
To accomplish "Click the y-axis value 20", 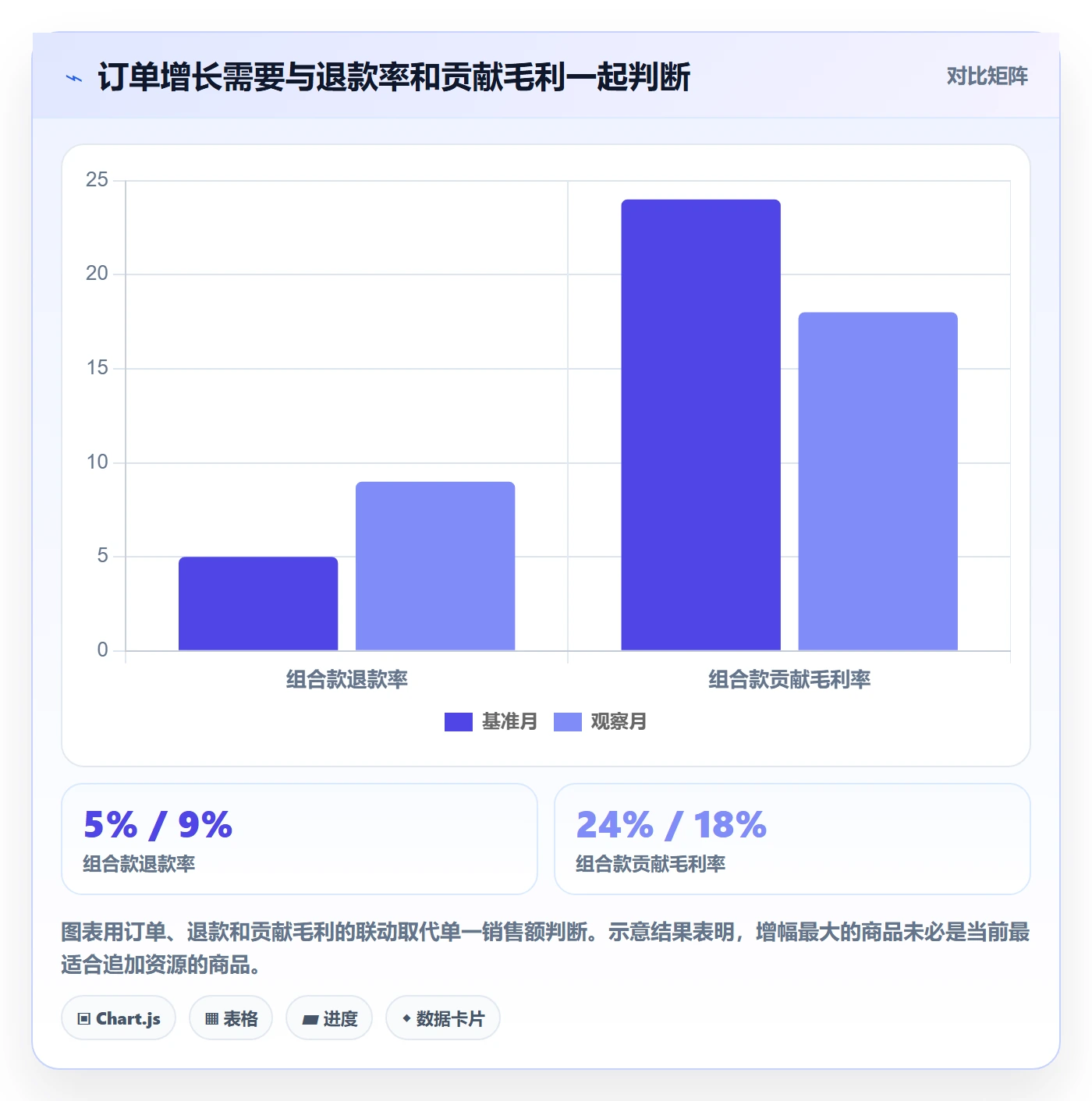I will (97, 274).
